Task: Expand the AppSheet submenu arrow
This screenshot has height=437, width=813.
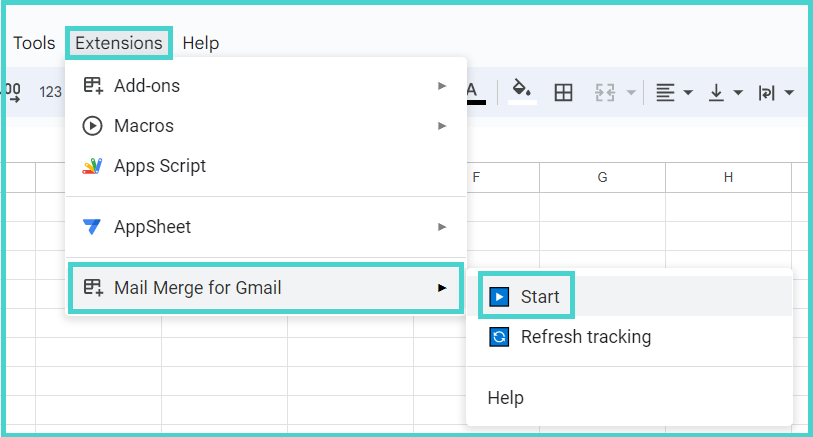Action: click(442, 227)
